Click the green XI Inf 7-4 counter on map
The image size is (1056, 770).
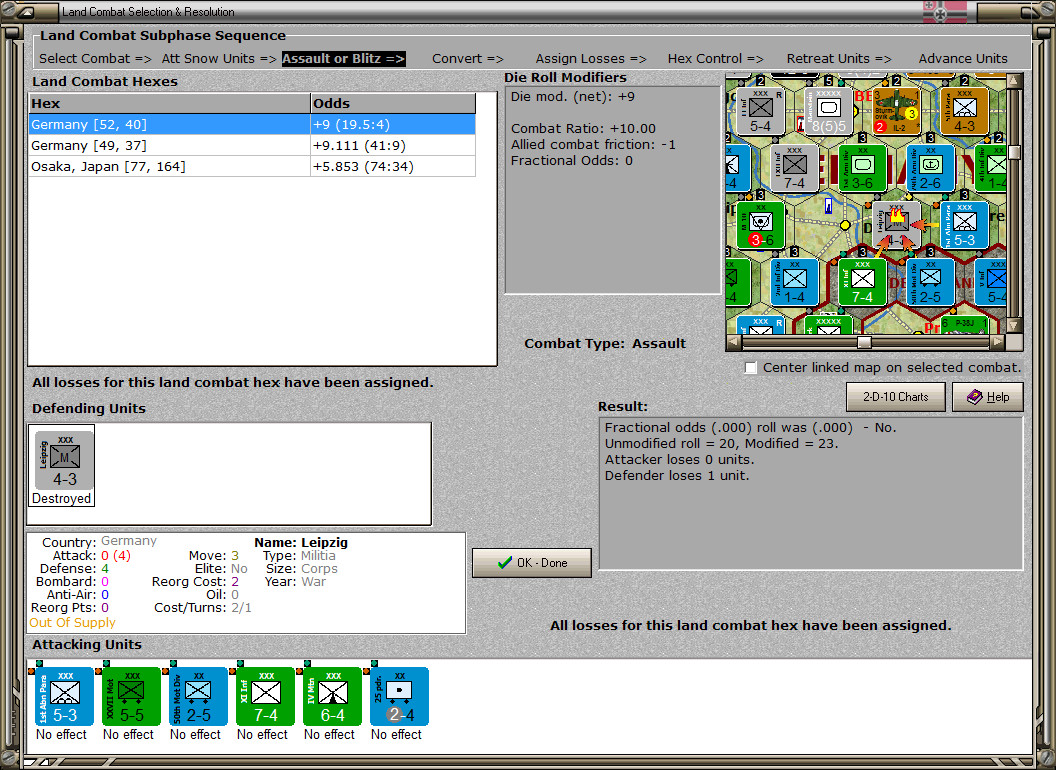point(863,282)
